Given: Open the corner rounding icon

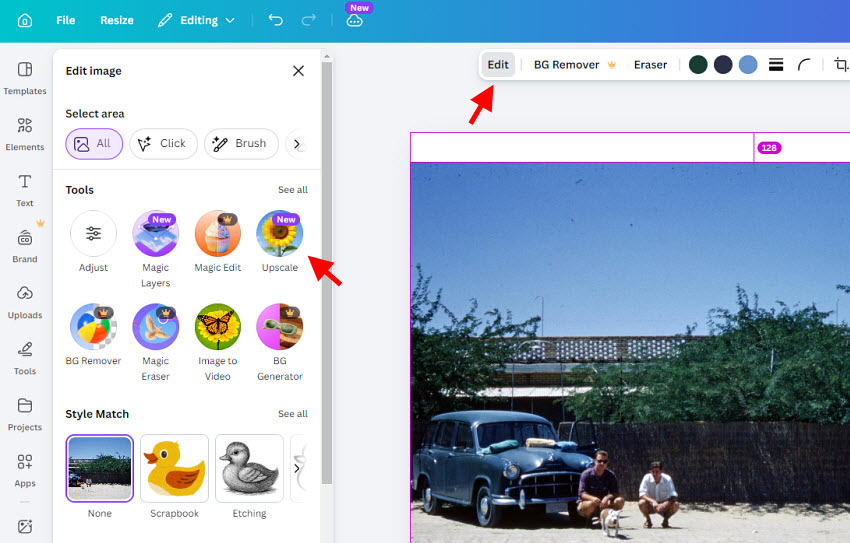Looking at the screenshot, I should 804,65.
